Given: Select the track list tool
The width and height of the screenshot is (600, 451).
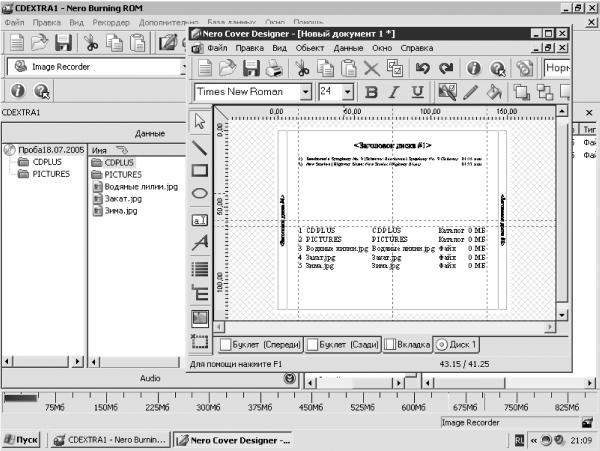Looking at the screenshot, I should tap(199, 269).
